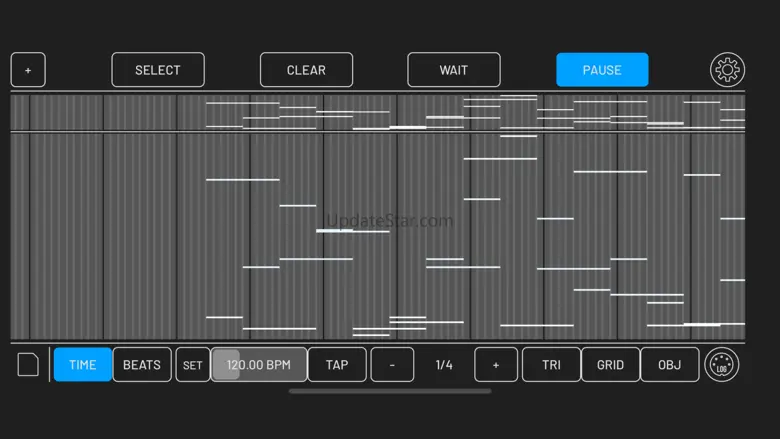Toggle TRI triplet mode
The height and width of the screenshot is (439, 780).
(551, 365)
